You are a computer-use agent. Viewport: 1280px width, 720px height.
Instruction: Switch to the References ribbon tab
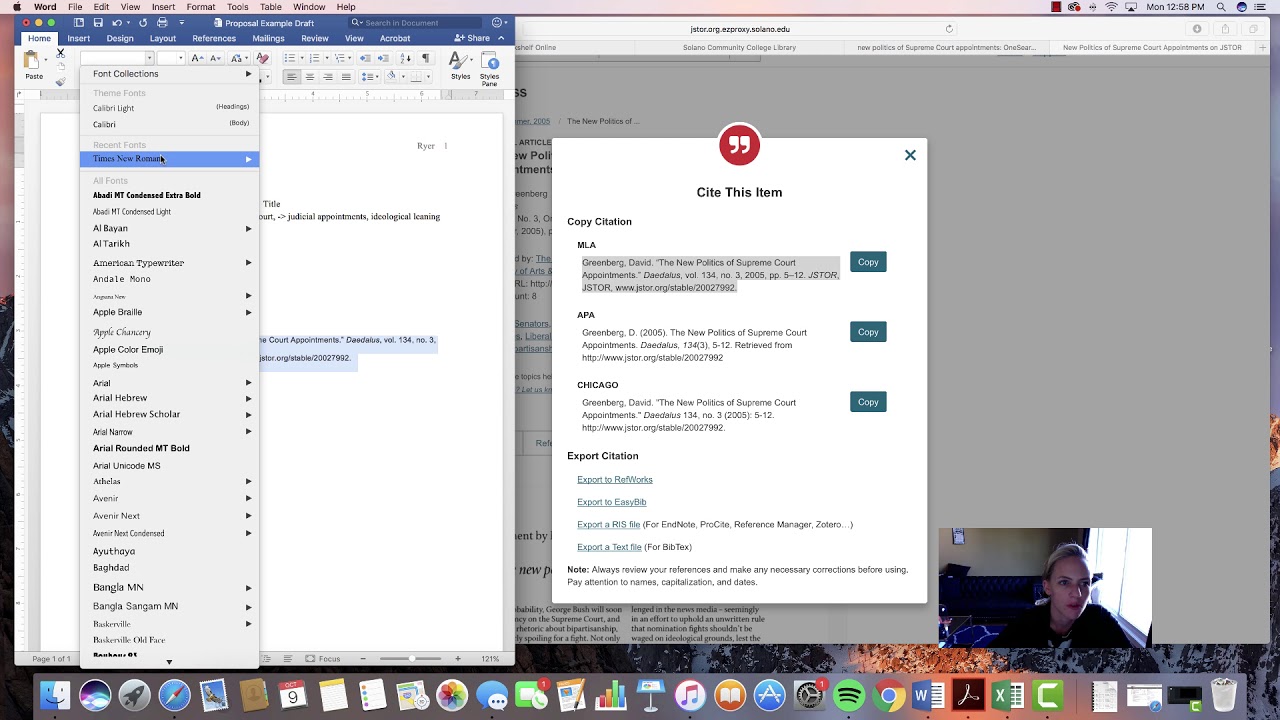(x=214, y=38)
